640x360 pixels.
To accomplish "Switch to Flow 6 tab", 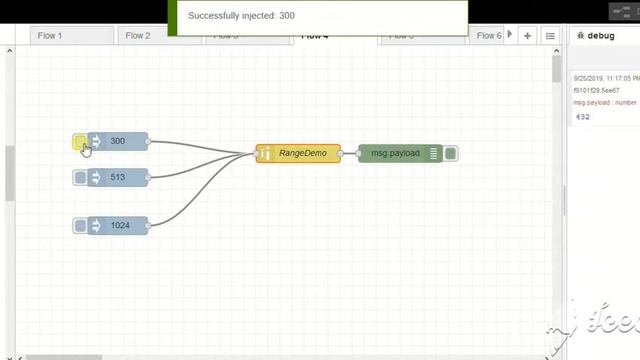I will 487,36.
